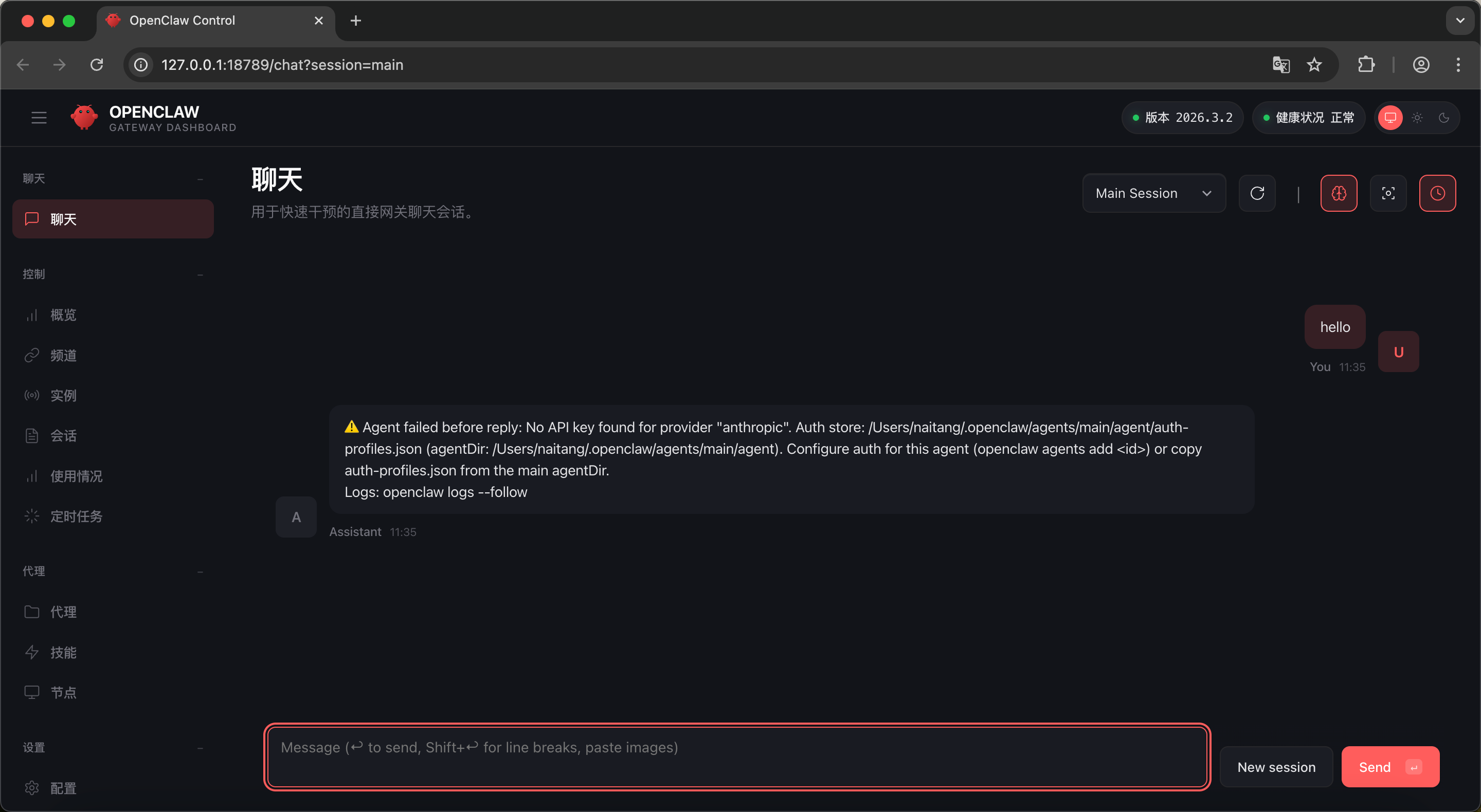This screenshot has width=1481, height=812.
Task: Open the Main Session dropdown
Action: (1153, 193)
